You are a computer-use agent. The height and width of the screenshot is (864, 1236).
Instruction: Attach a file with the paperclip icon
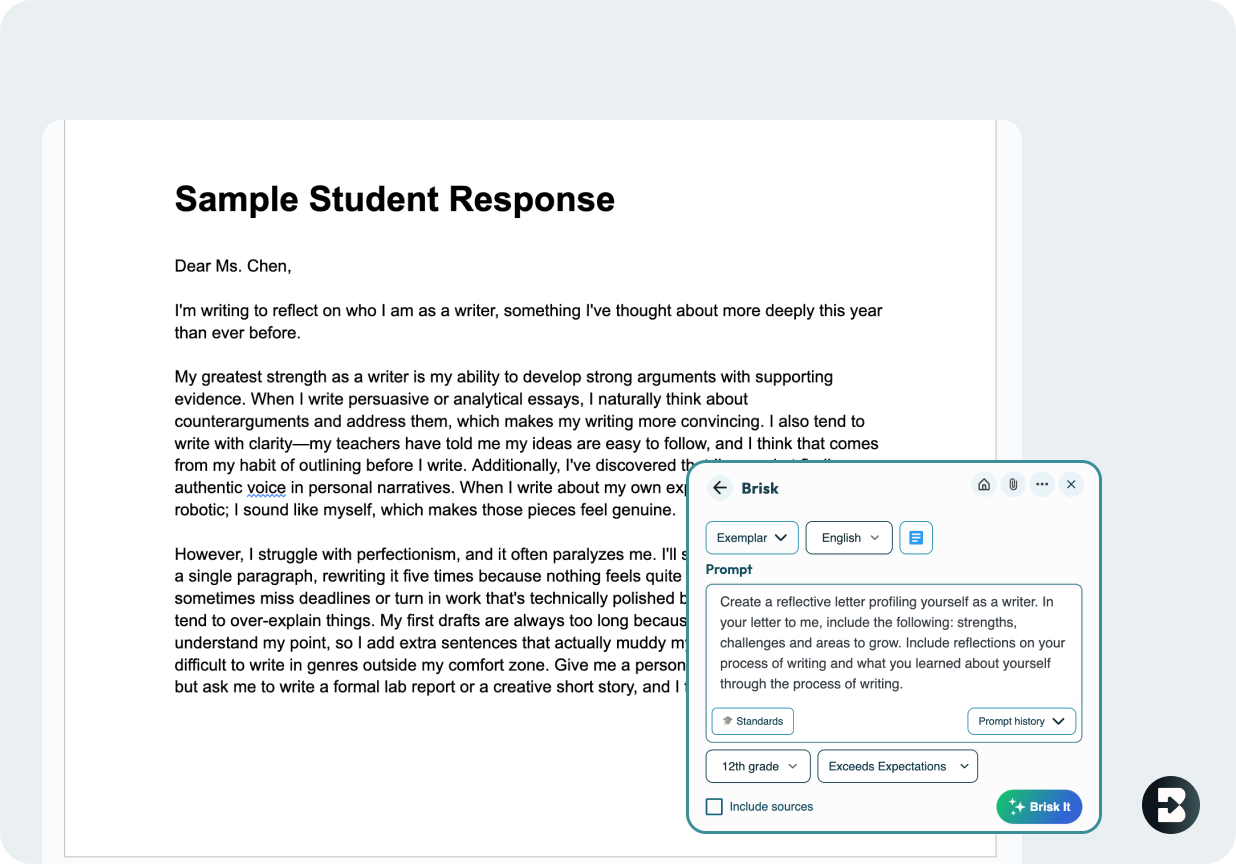pos(1013,484)
